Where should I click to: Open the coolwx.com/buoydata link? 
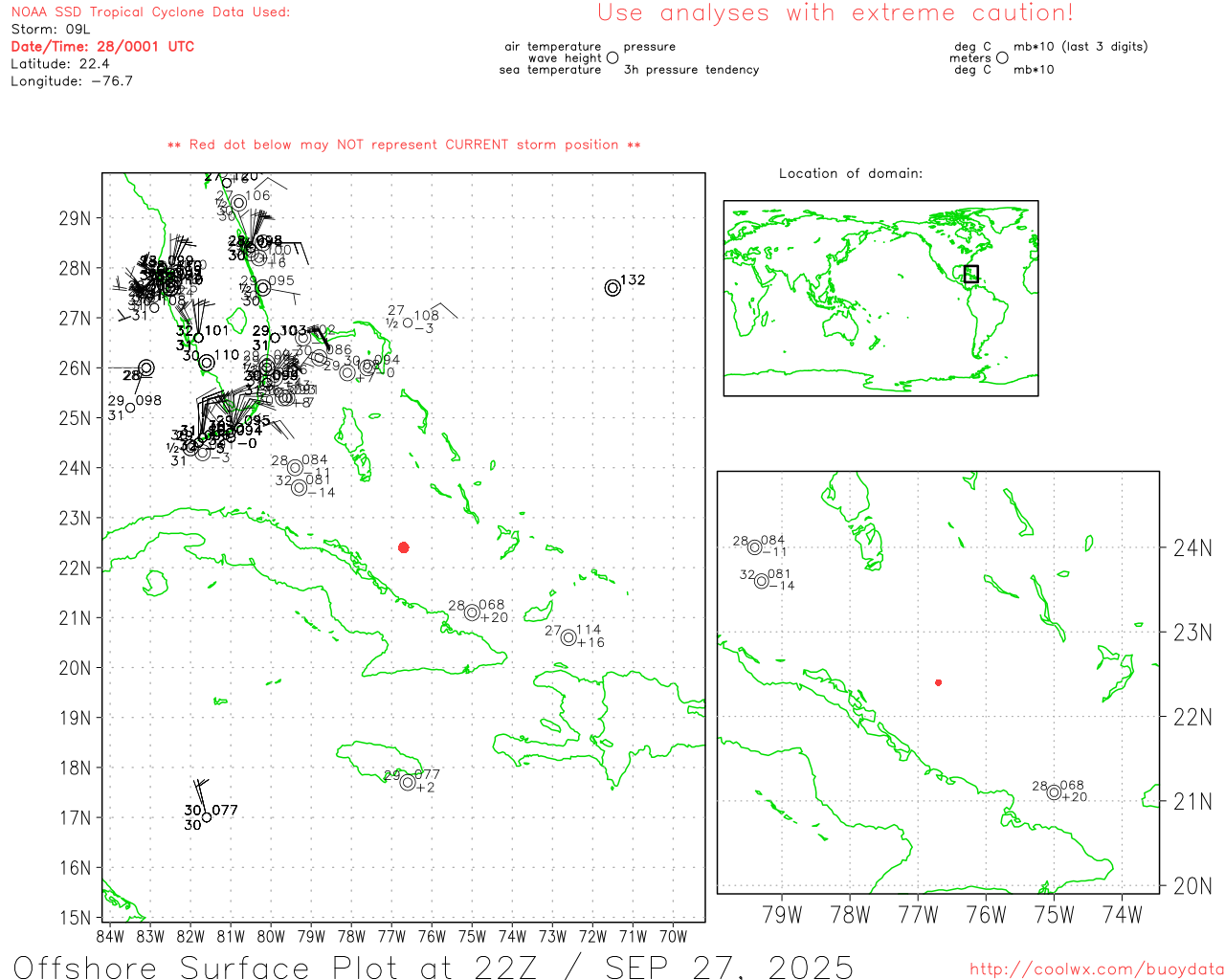1097,969
